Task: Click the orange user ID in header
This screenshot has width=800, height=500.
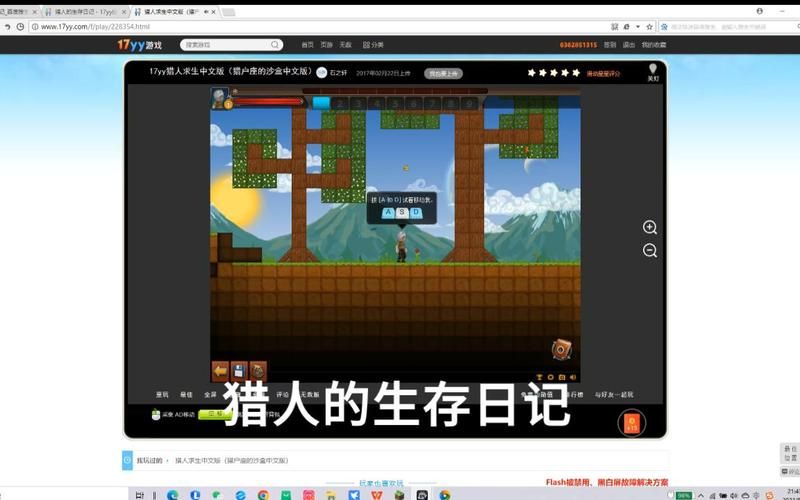Action: (x=578, y=45)
